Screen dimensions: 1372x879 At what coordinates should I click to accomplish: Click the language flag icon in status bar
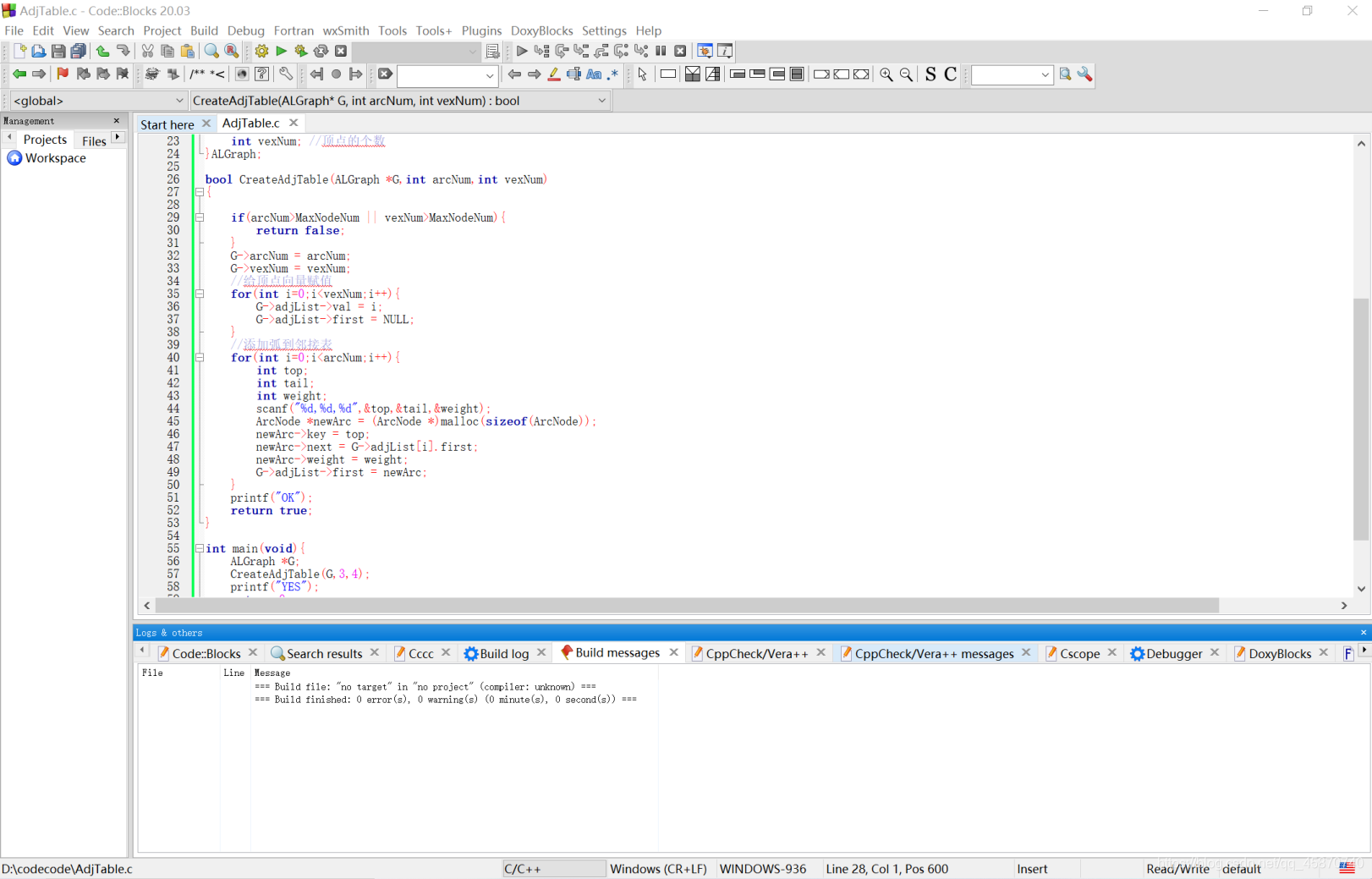tap(1347, 868)
